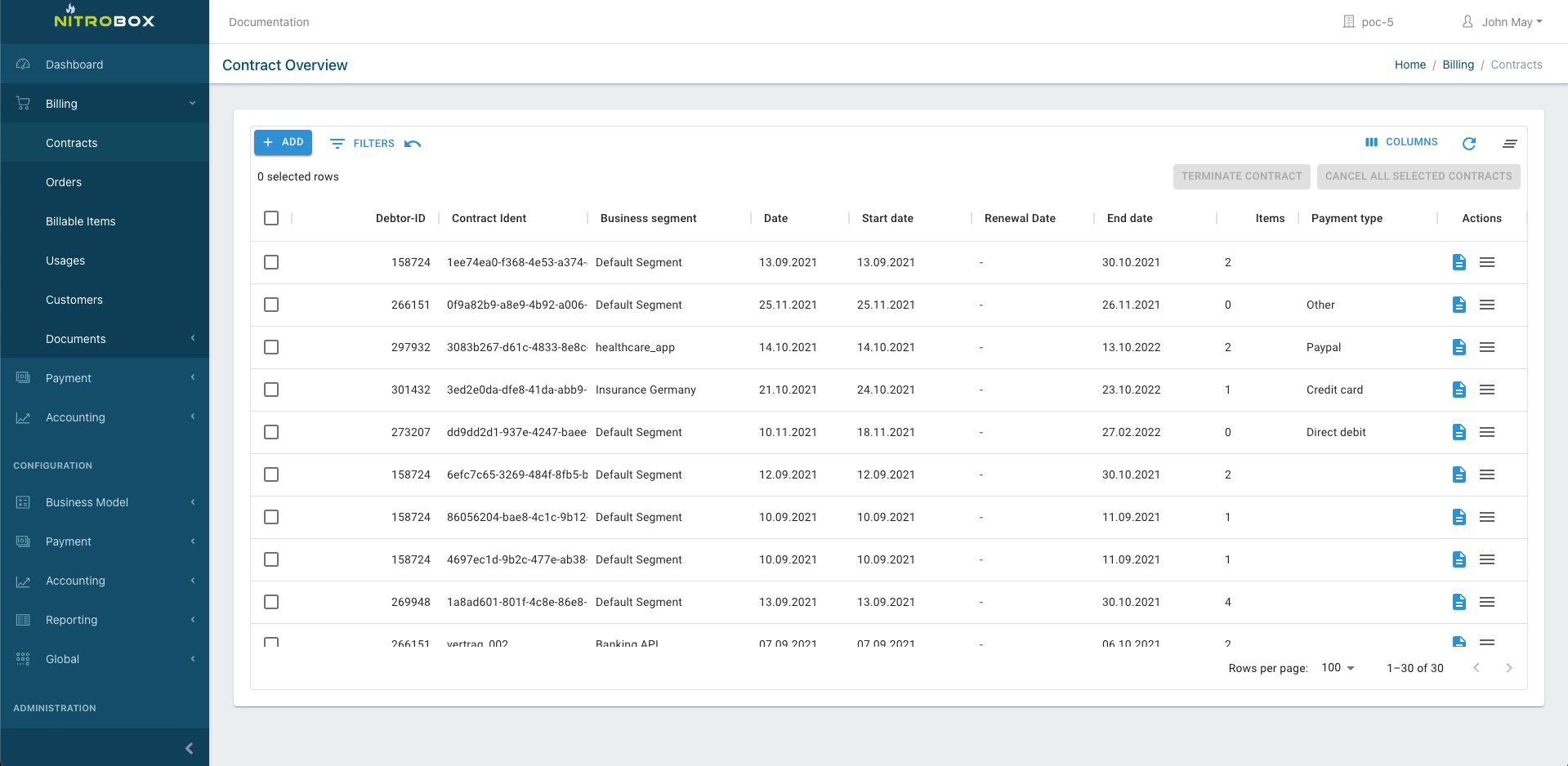This screenshot has height=766, width=1568.
Task: Select the checkbox for debtor 269948 row
Action: click(x=271, y=602)
